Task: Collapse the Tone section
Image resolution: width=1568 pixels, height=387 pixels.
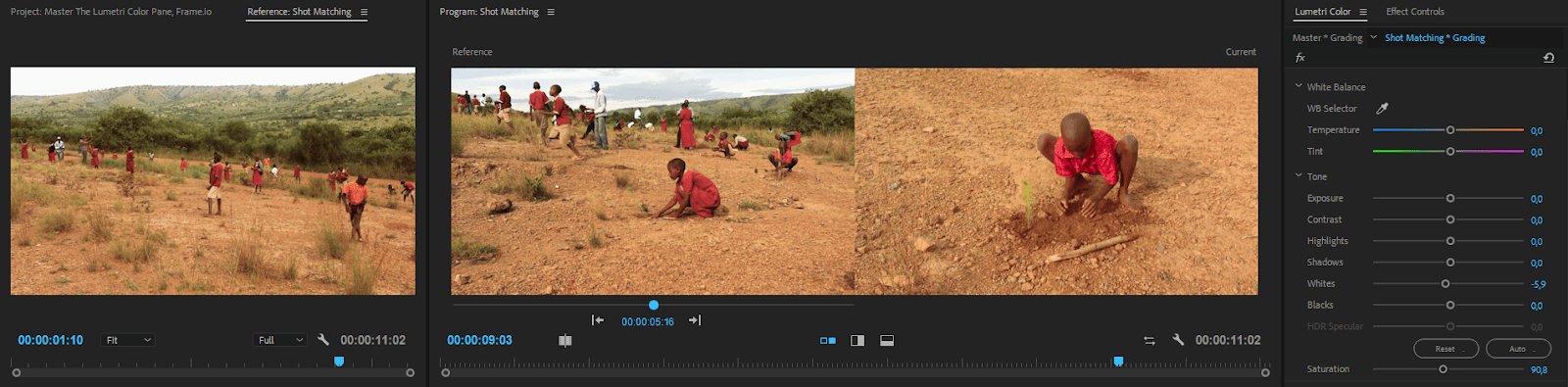Action: tap(1298, 176)
